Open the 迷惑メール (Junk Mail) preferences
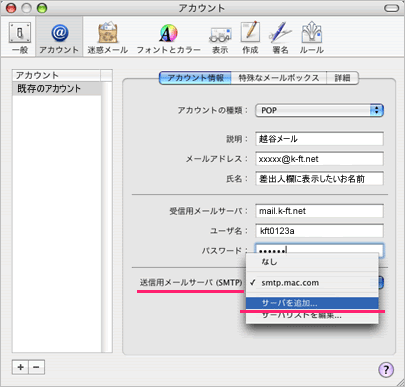 pyautogui.click(x=108, y=38)
